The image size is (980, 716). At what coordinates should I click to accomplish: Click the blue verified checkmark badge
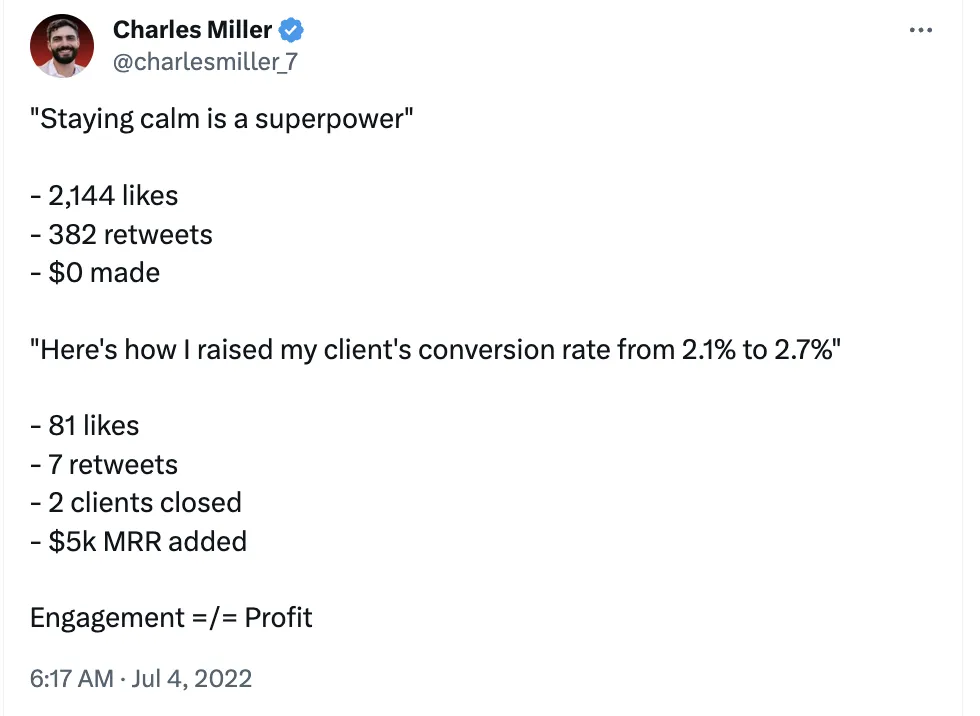(292, 30)
